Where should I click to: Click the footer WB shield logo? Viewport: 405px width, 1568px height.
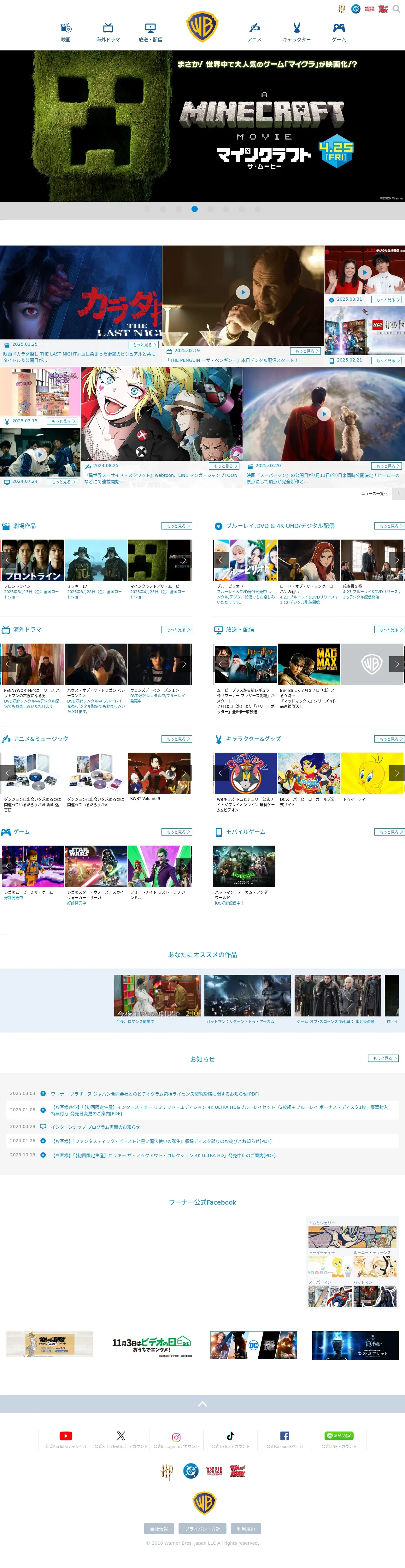(204, 1503)
